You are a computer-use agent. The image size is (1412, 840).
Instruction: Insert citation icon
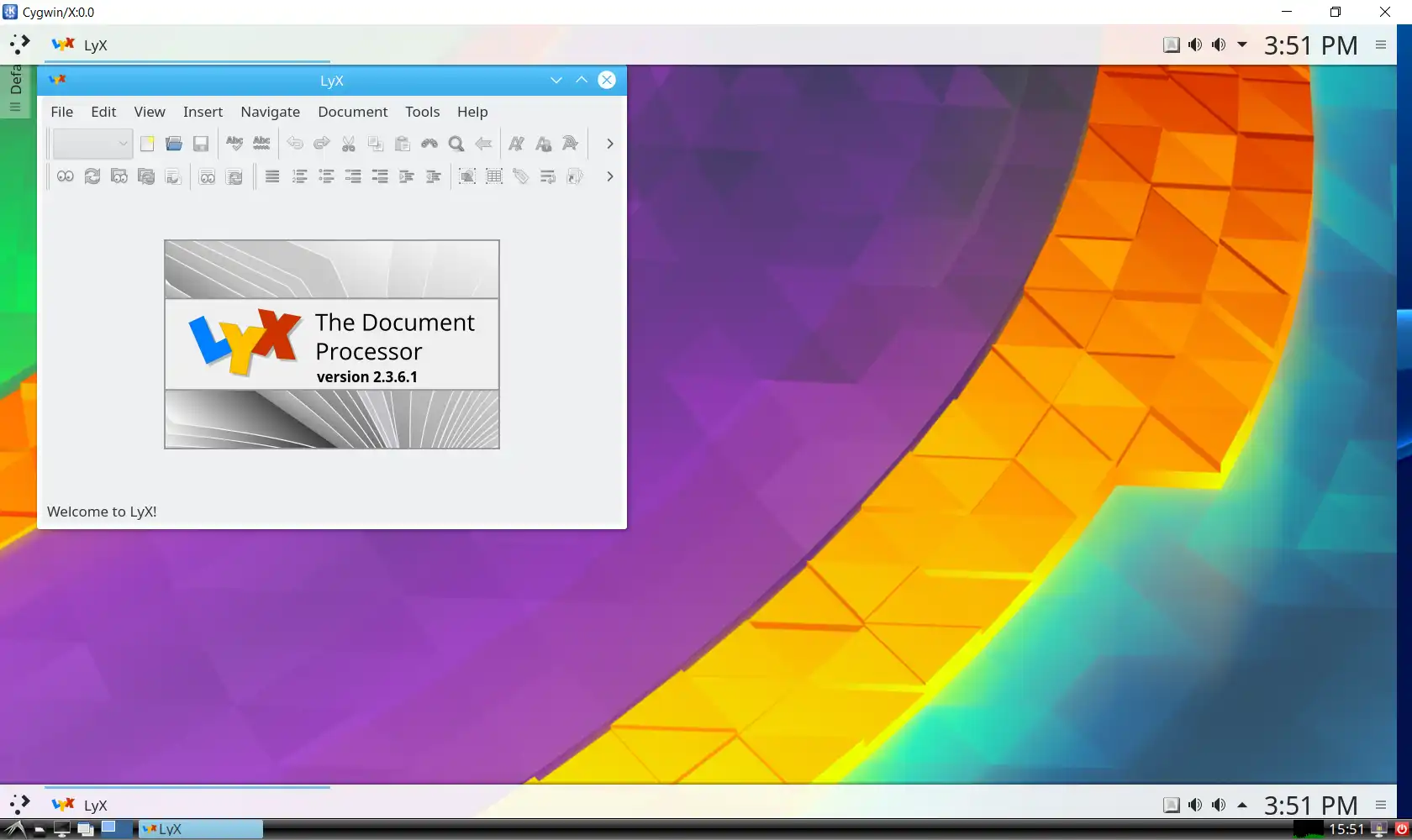575,176
